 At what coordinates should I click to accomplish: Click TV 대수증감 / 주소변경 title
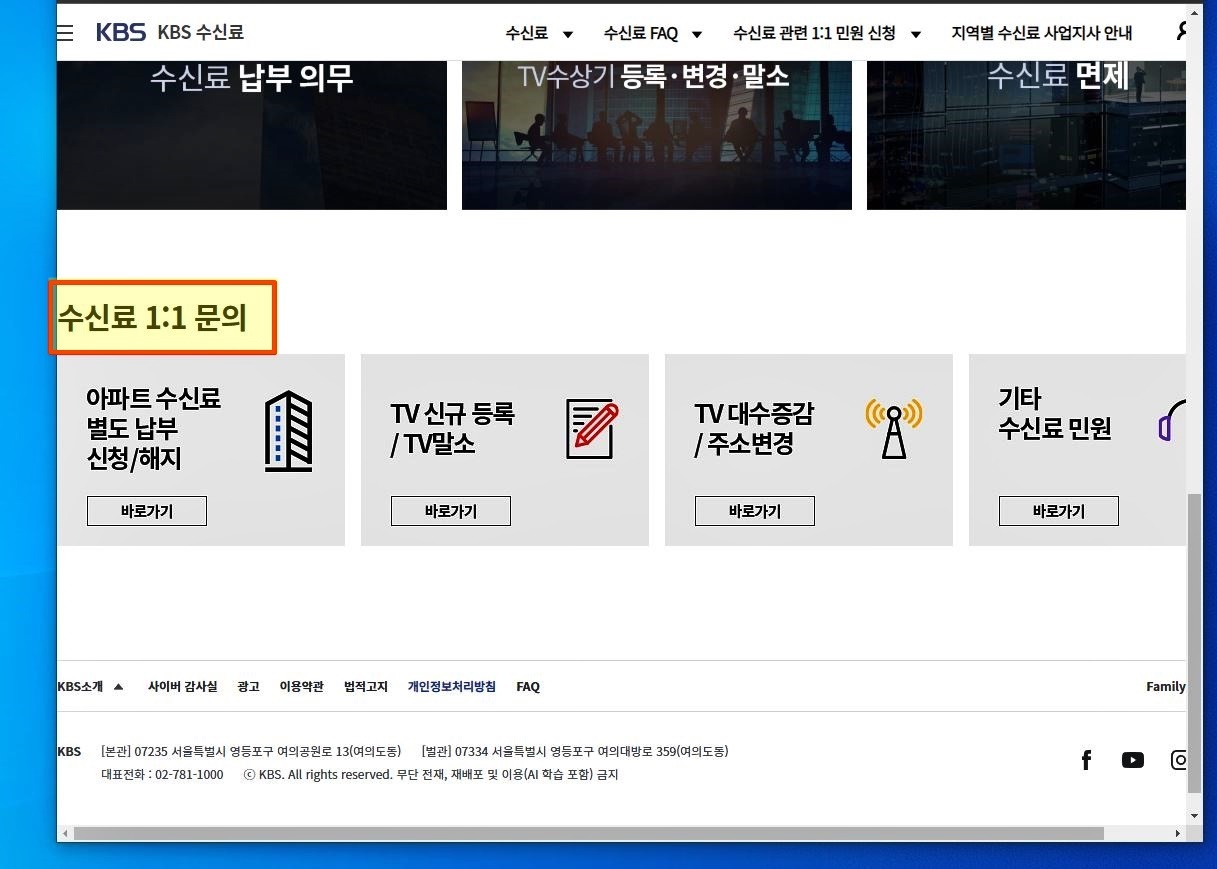(x=754, y=429)
